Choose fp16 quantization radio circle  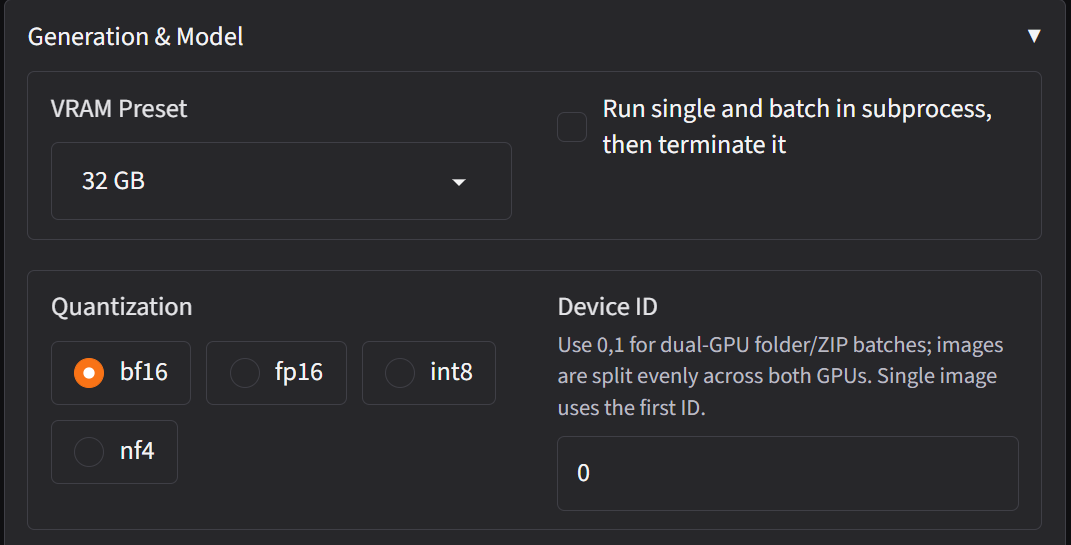245,373
